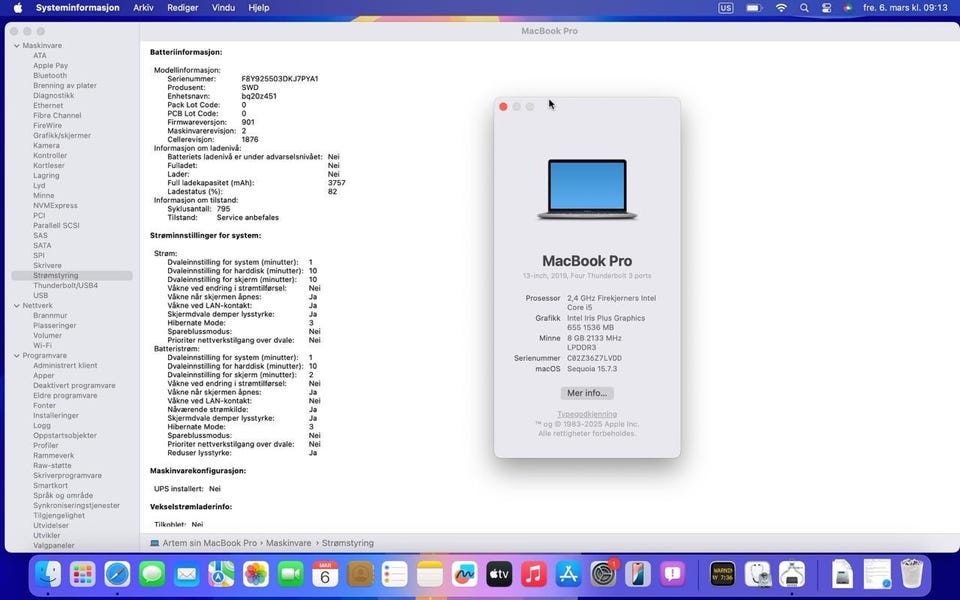
Task: Select Apper under Programvare
Action: [x=43, y=376]
